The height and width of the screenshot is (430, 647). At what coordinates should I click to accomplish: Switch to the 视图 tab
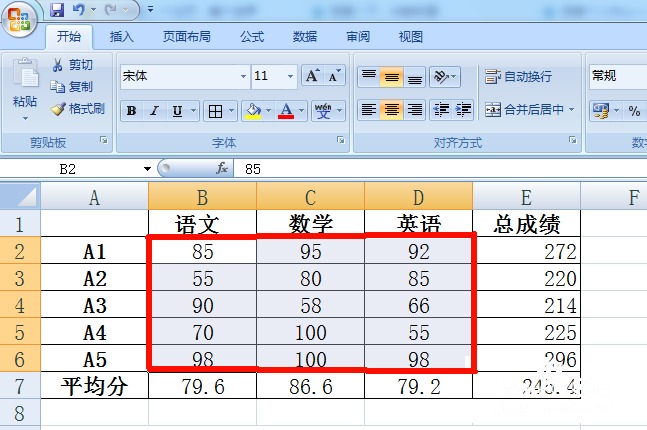(x=411, y=37)
